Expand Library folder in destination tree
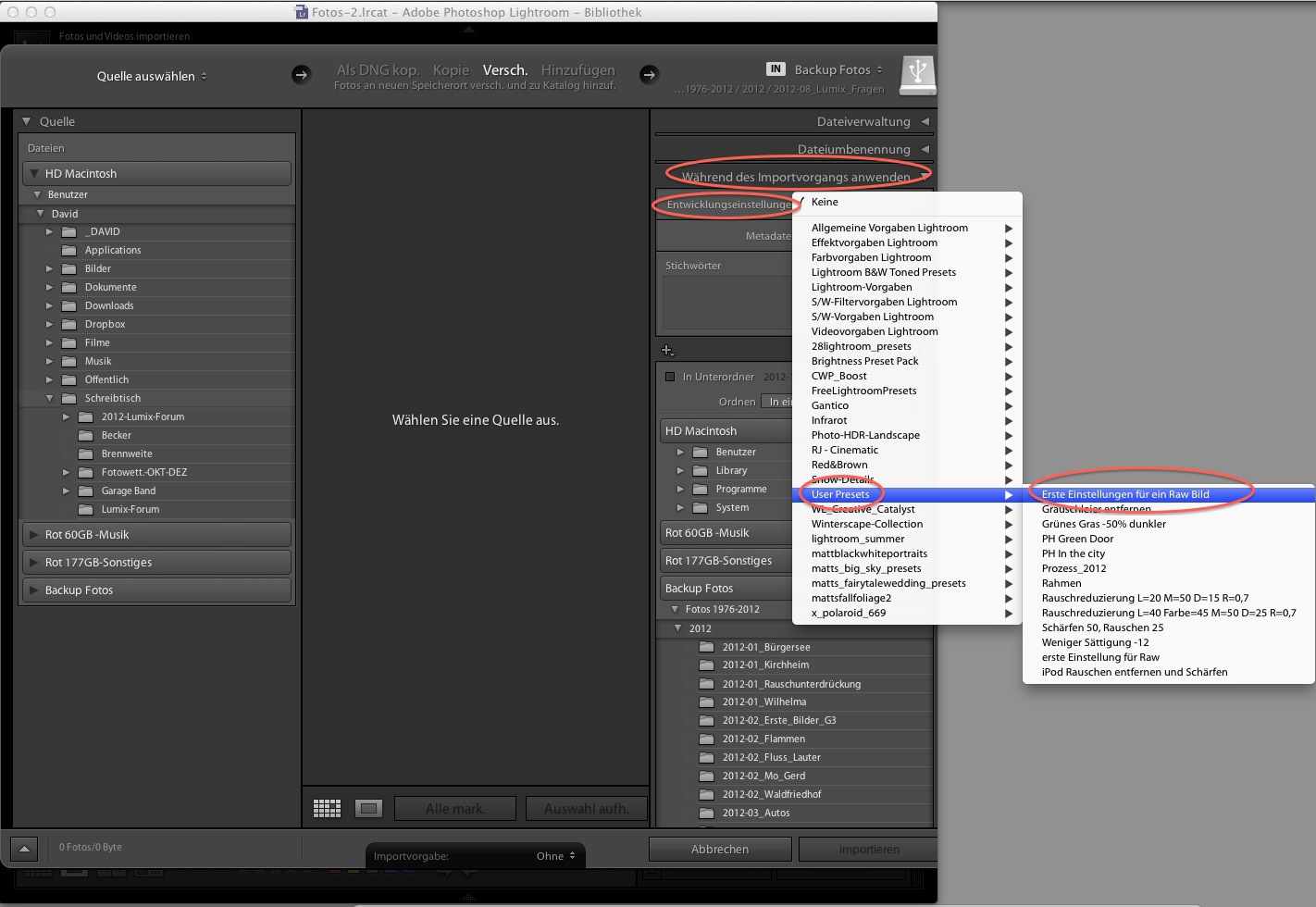This screenshot has height=907, width=1316. click(680, 470)
